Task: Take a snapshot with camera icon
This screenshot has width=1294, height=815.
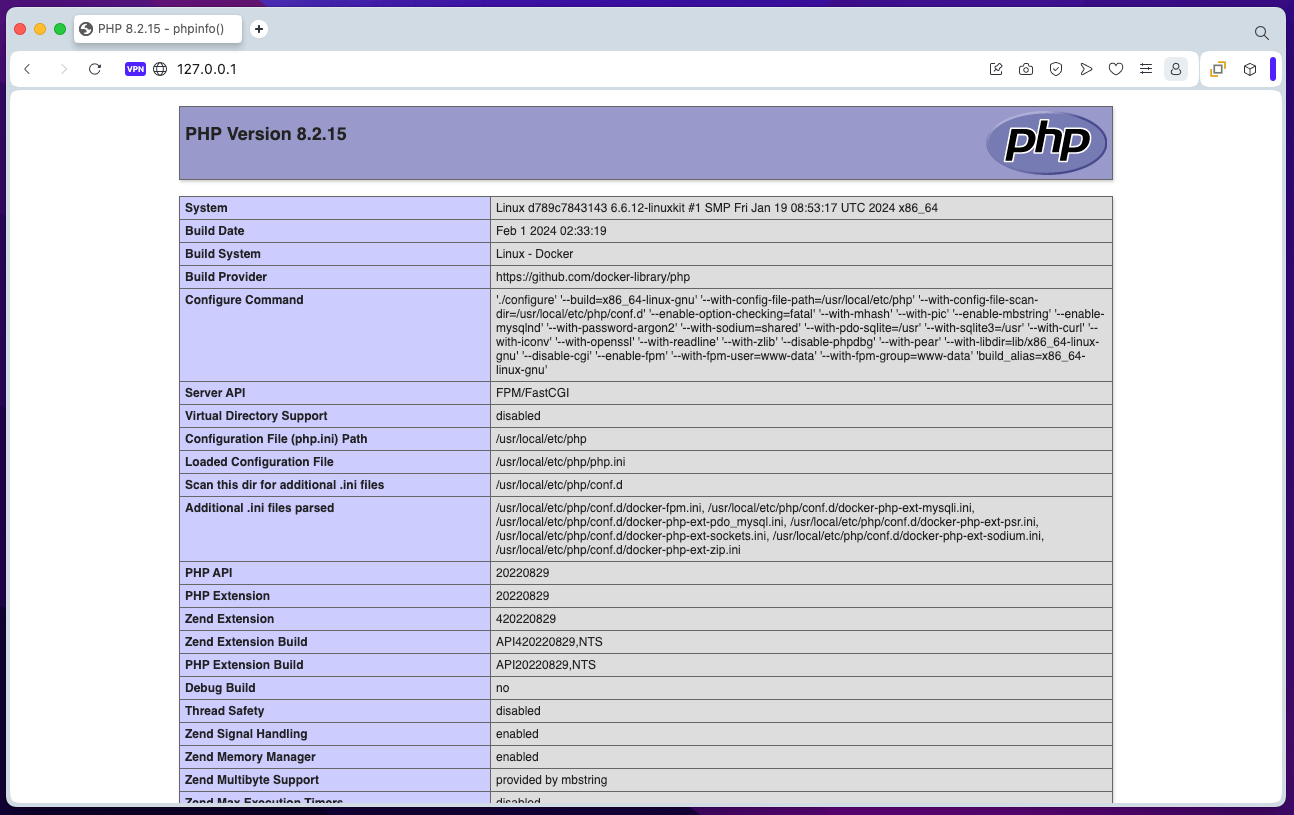Action: click(x=1026, y=69)
